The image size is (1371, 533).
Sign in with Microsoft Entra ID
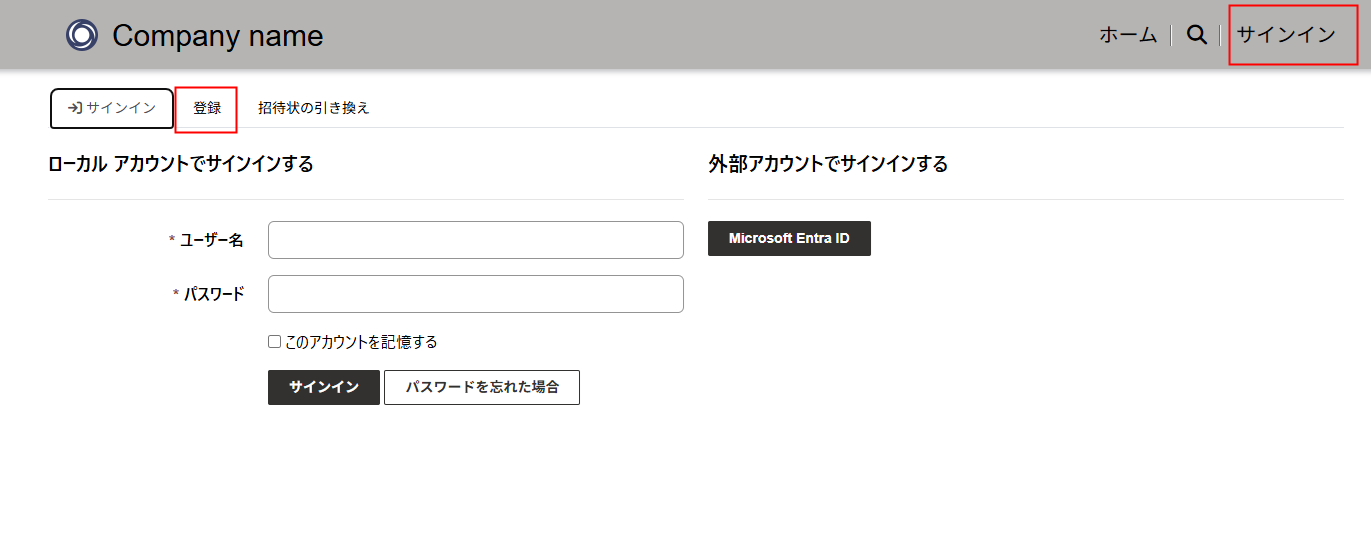(789, 239)
